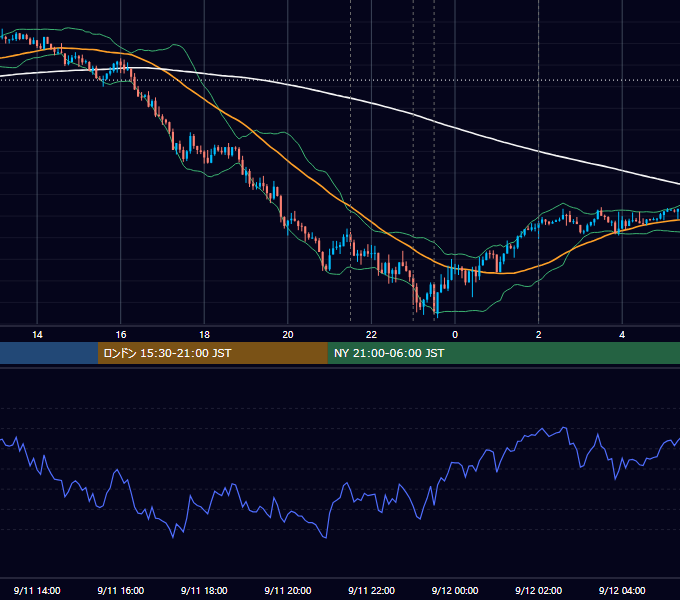Click the 2 hour axis label

539,335
